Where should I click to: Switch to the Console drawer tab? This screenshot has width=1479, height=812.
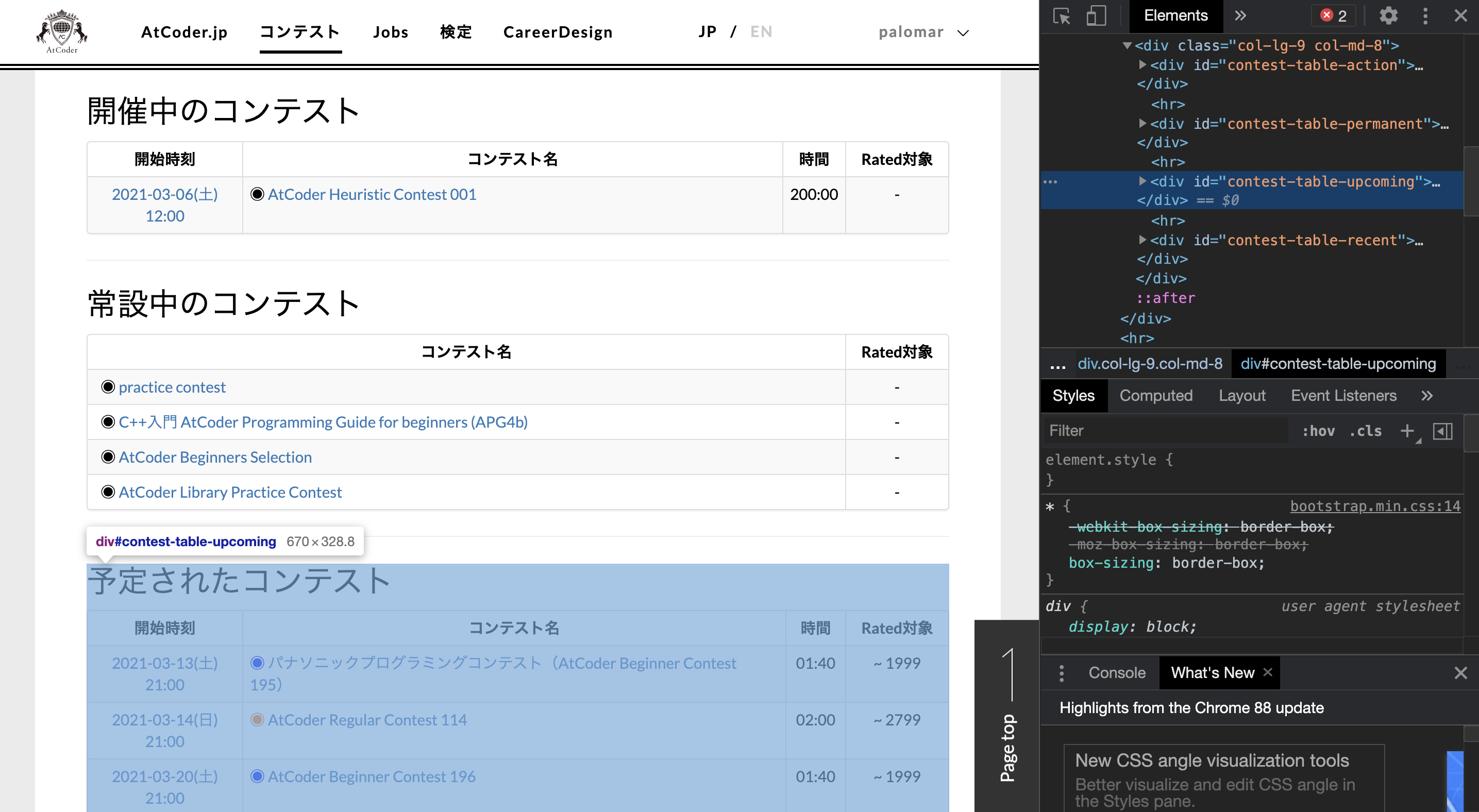tap(1117, 673)
